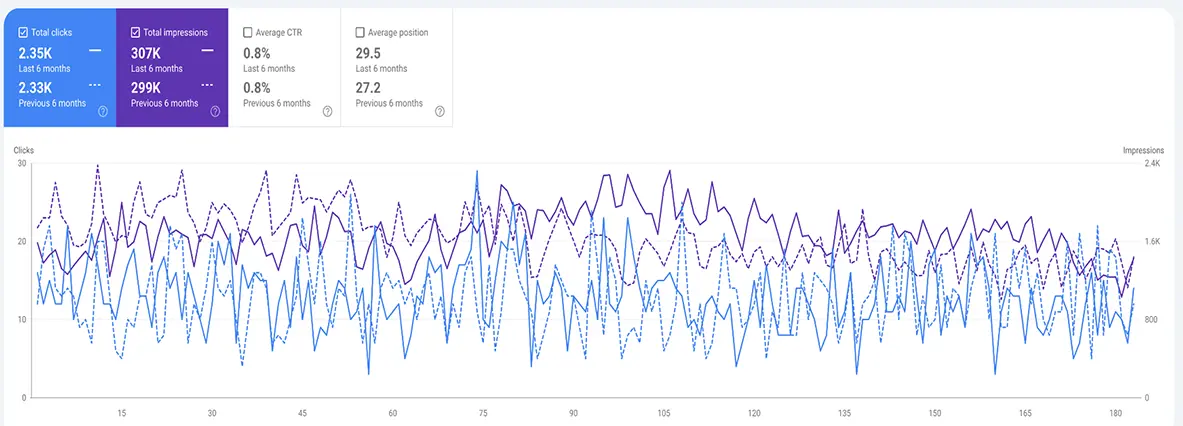
Task: Click help icon in Average position card
Action: pos(439,112)
